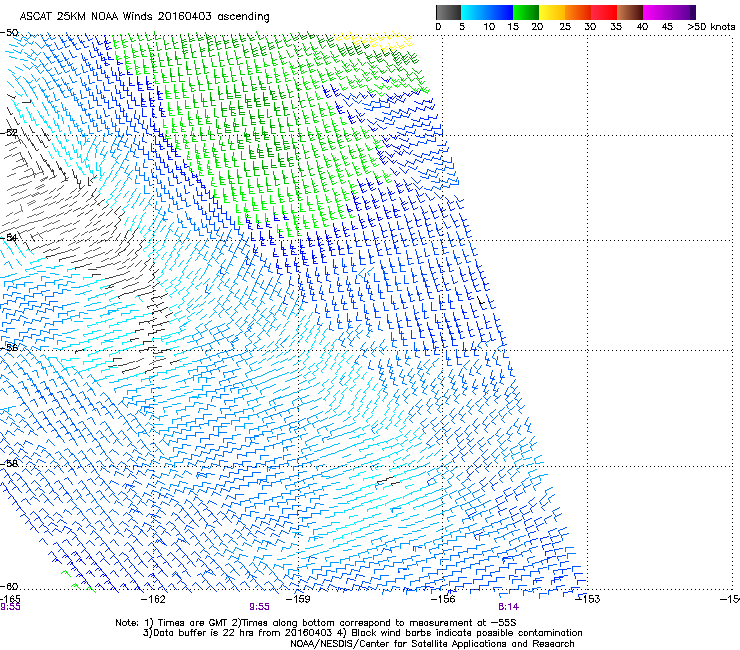740x650 pixels.
Task: Click the NOAA/NESDIS credit line
Action: pyautogui.click(x=432, y=644)
